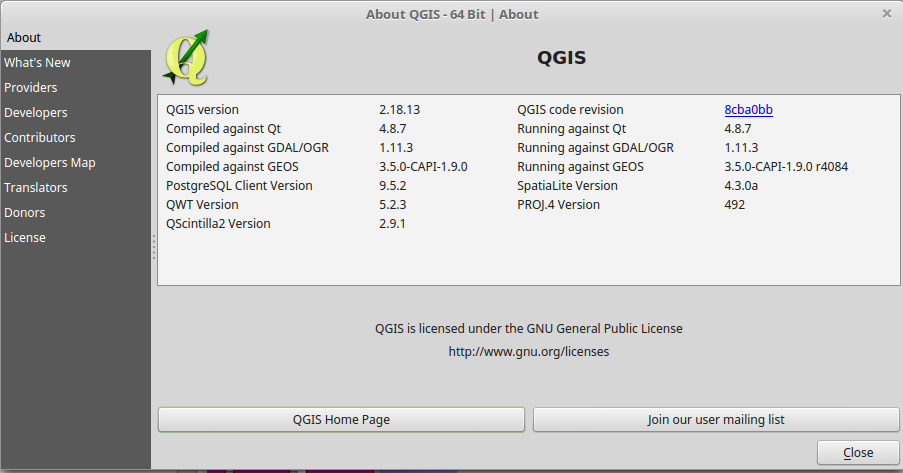Open code revision link 8cba0bb
903x473 pixels.
[748, 109]
